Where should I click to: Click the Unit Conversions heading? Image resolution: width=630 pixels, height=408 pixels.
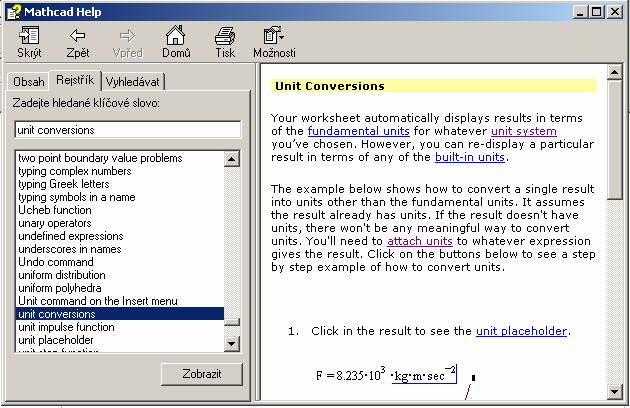point(329,86)
